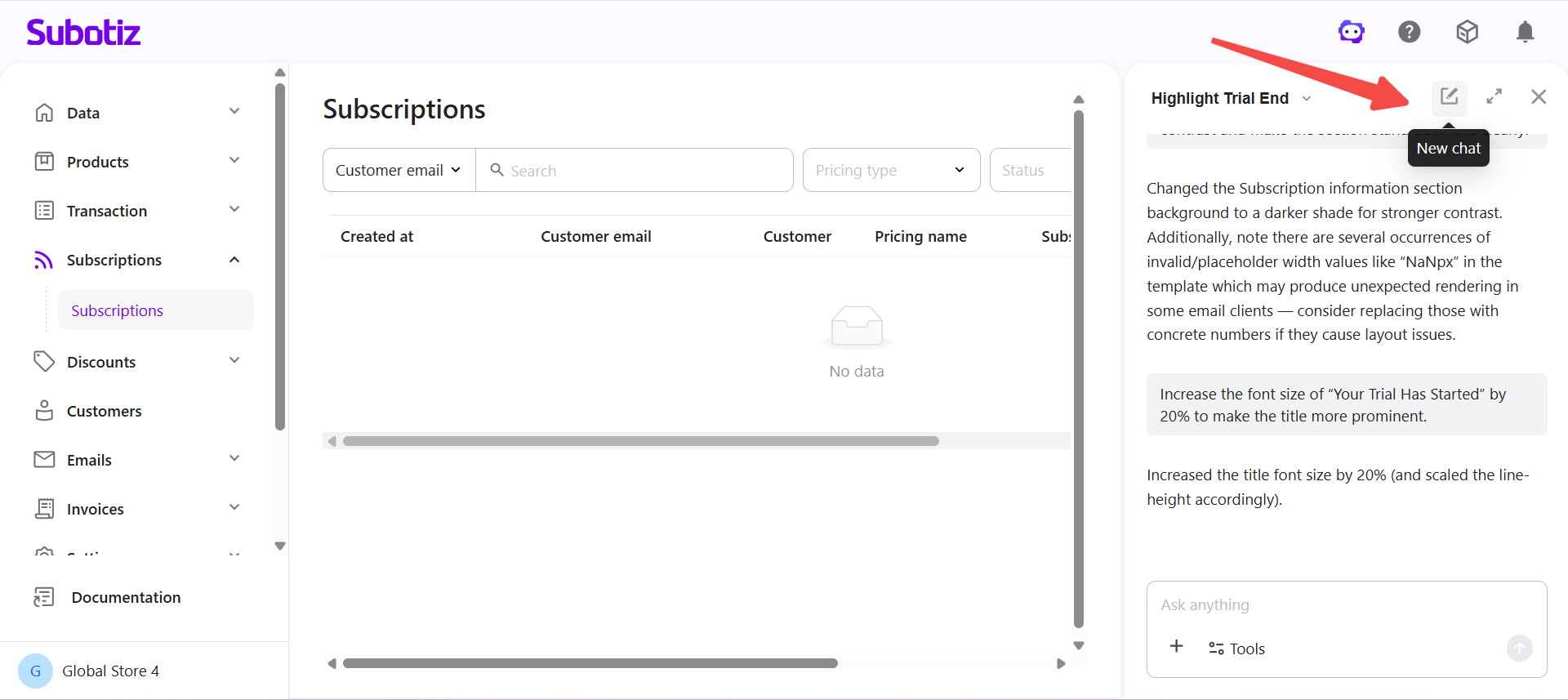Click the help question mark icon
The image size is (1568, 700).
(1409, 32)
